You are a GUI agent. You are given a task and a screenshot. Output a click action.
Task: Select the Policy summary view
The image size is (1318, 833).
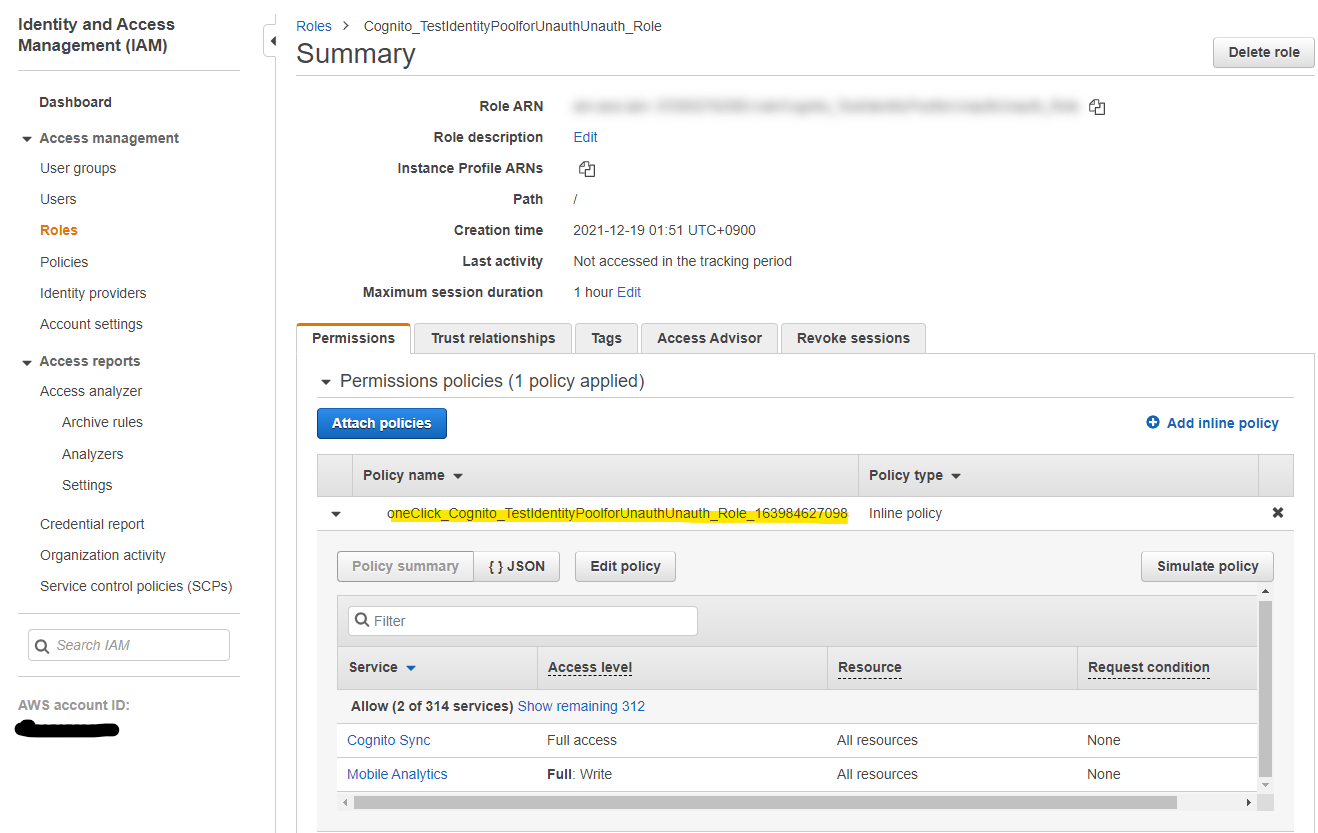click(x=405, y=566)
